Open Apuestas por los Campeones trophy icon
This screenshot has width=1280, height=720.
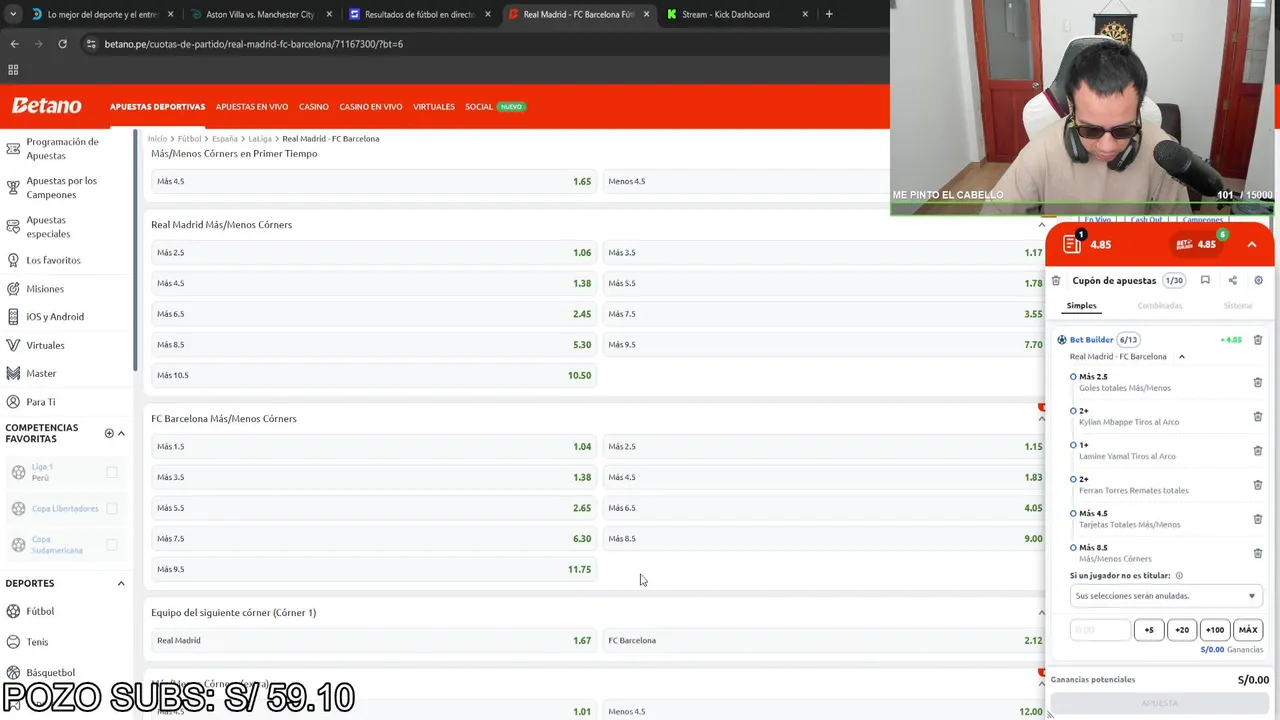click(13, 188)
